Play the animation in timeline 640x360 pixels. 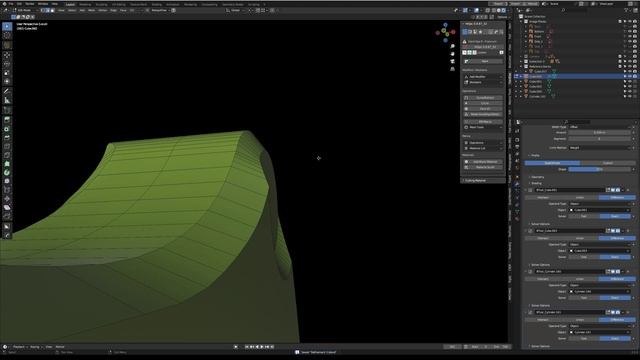[x=262, y=347]
